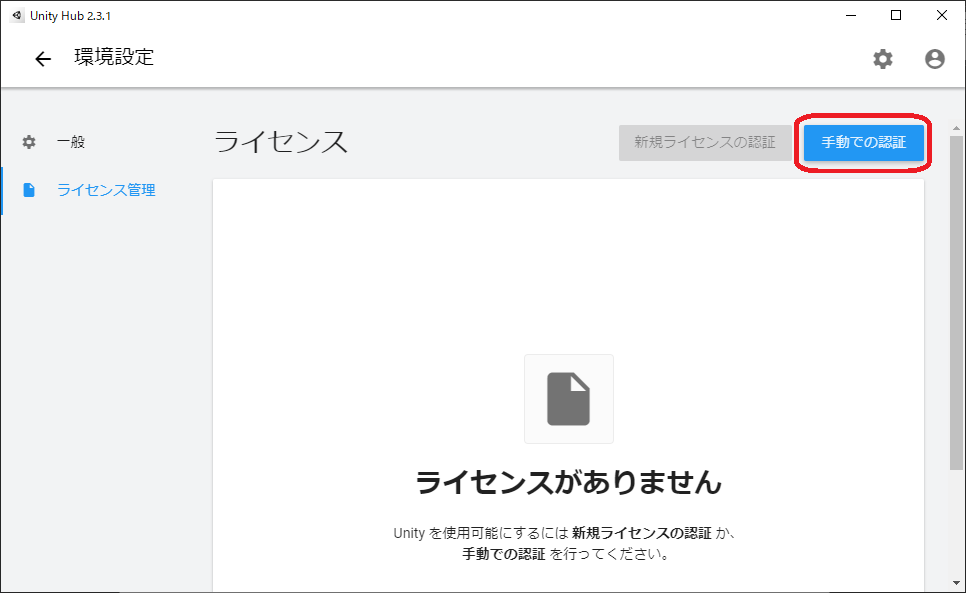Click the scrollbar down arrow
This screenshot has height=593, width=966.
pyautogui.click(x=956, y=583)
